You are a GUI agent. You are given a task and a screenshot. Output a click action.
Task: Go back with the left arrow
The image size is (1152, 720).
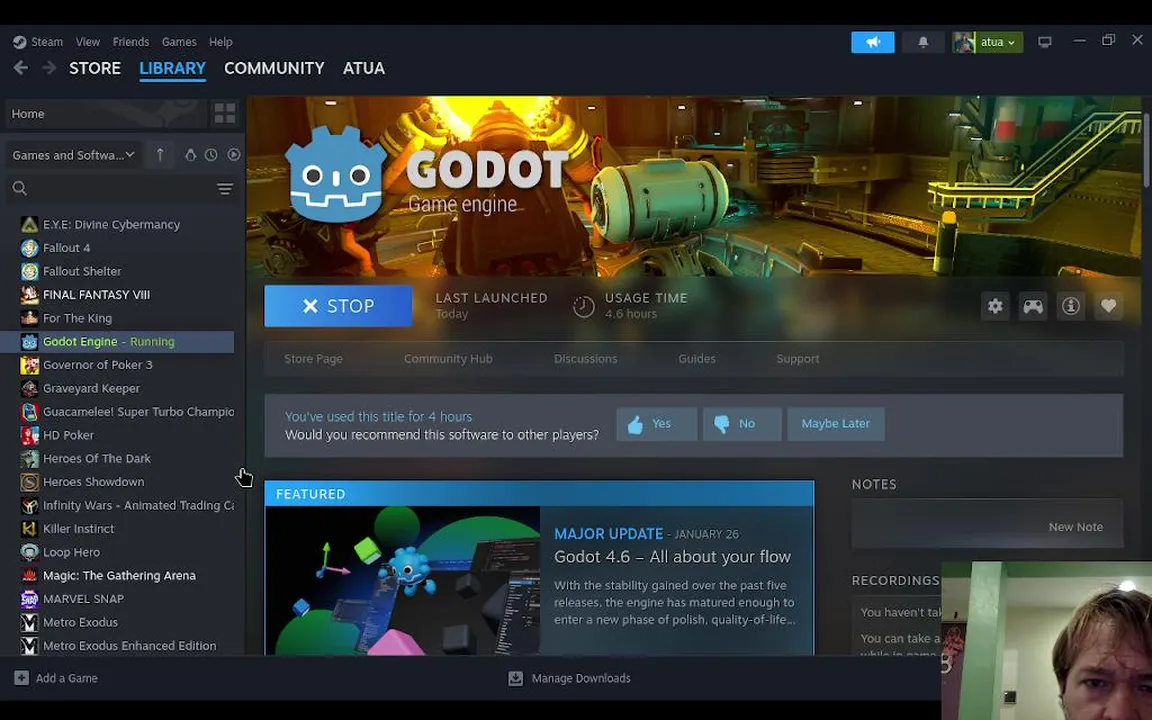(21, 68)
